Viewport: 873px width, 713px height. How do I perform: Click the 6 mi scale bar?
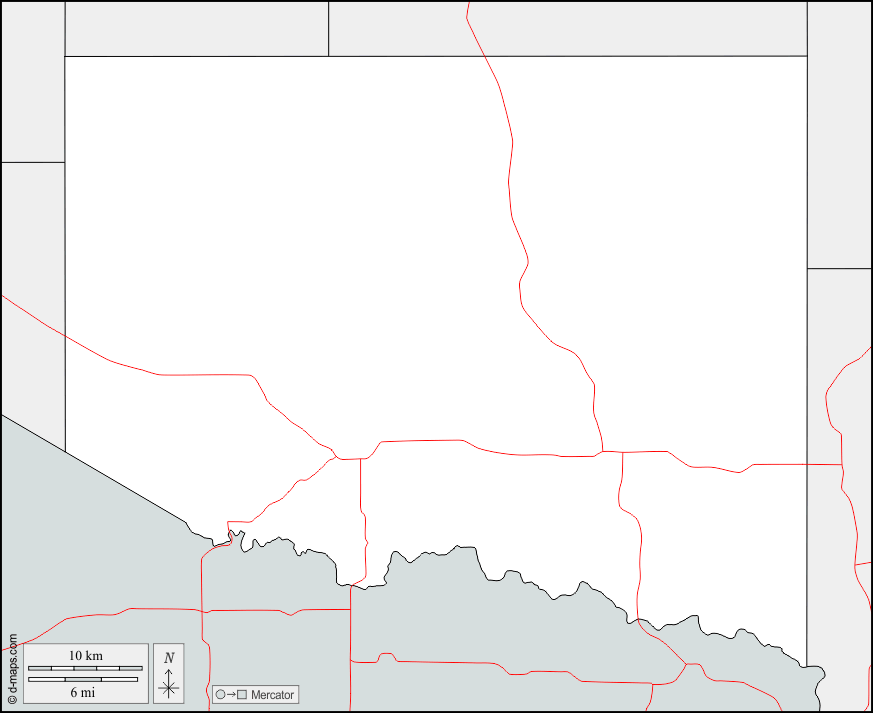(82, 679)
